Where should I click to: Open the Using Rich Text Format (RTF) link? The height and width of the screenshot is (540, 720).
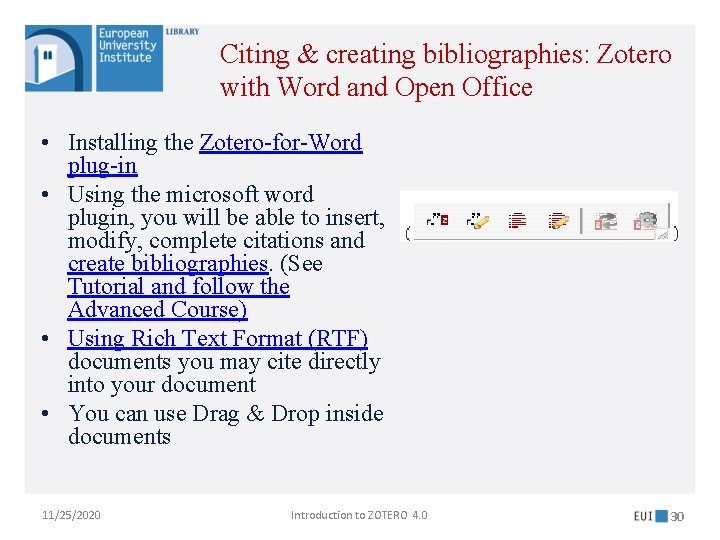[x=218, y=338]
